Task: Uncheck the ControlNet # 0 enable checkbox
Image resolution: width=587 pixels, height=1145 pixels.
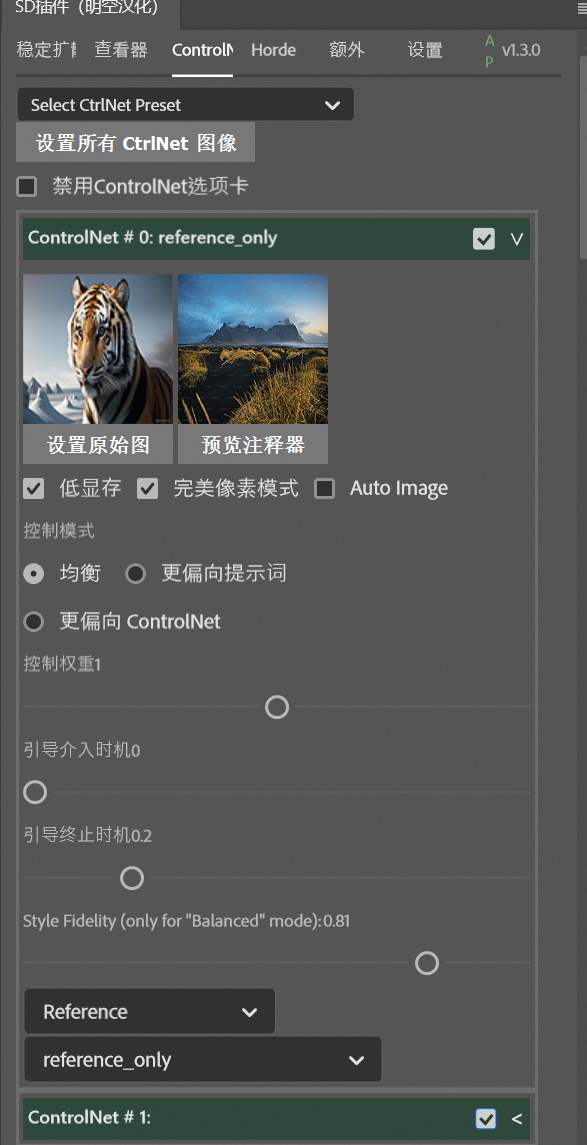Action: coord(484,239)
